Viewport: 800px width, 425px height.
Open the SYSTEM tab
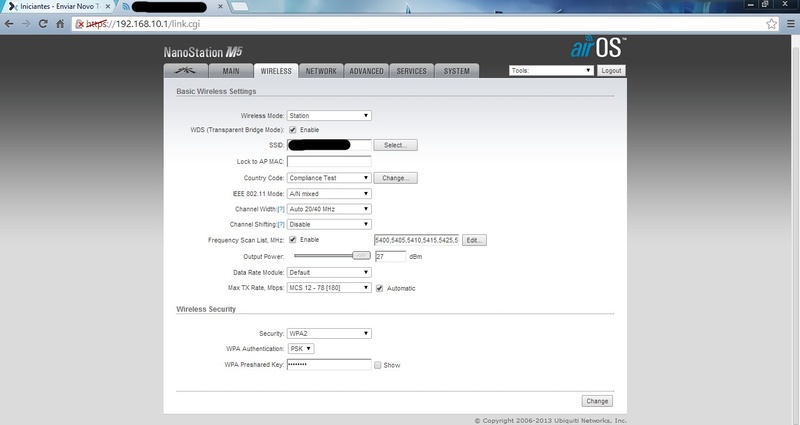click(x=456, y=71)
